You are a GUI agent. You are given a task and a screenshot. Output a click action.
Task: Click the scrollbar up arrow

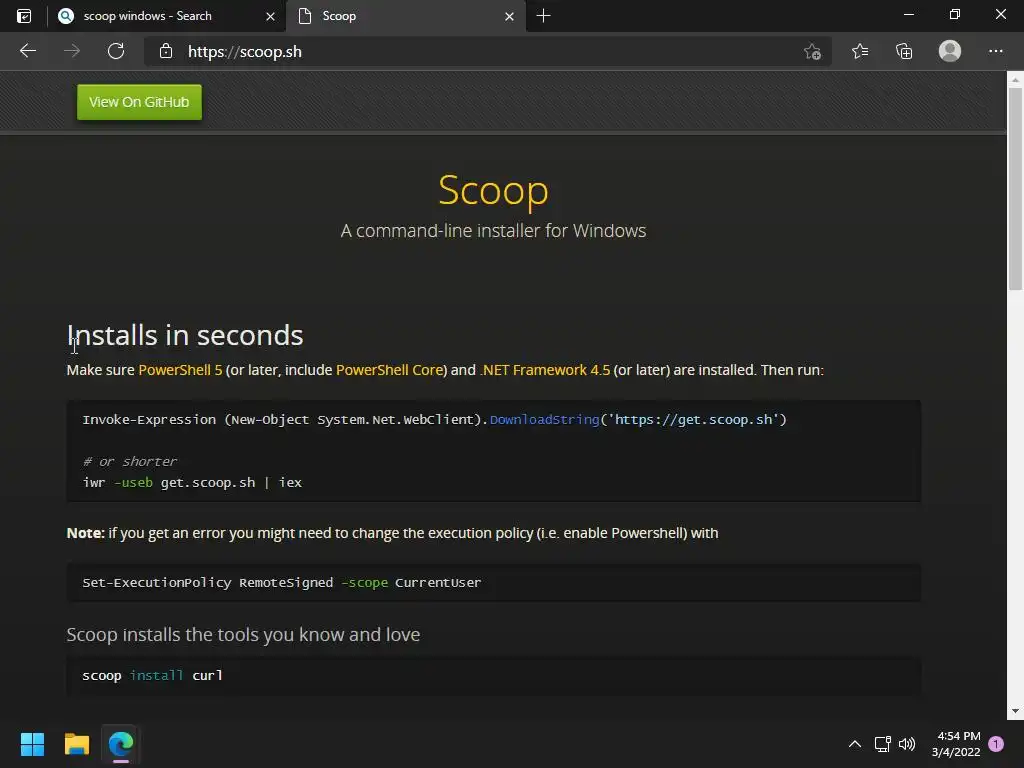1015,80
